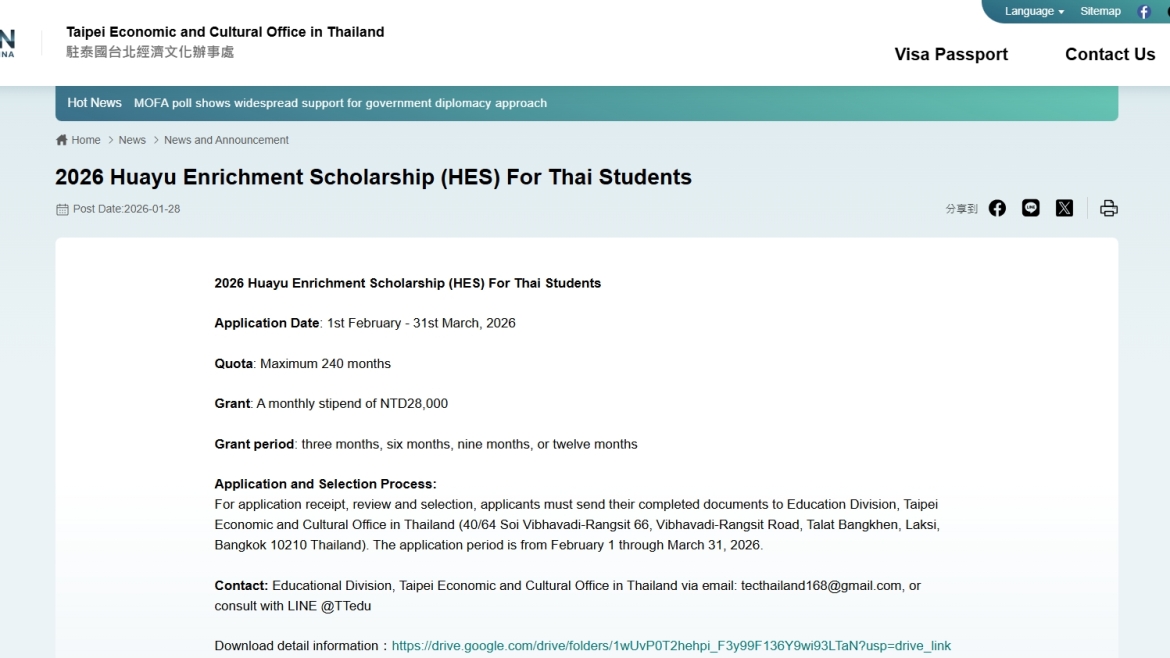Click the office logo at top left
The width and height of the screenshot is (1170, 658).
click(8, 42)
